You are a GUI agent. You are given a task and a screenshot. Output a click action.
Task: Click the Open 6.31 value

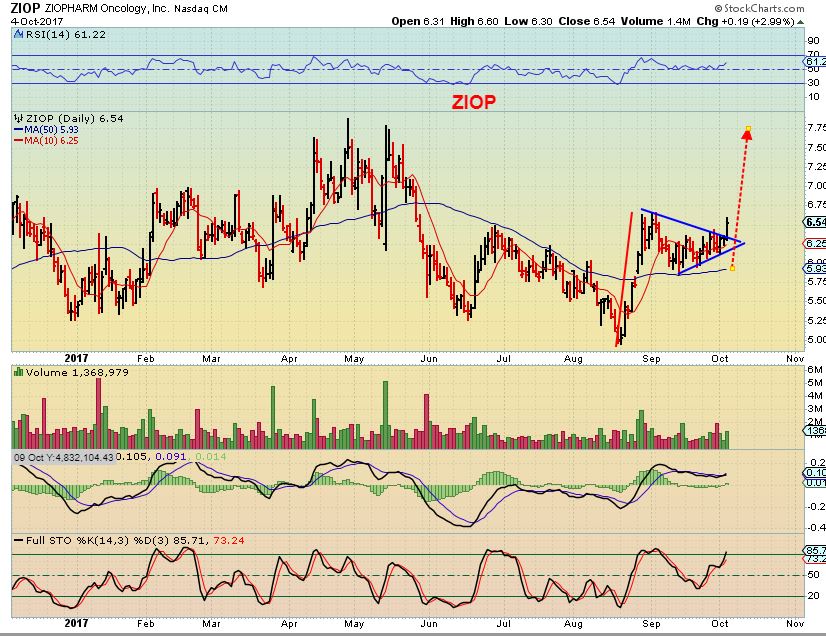pyautogui.click(x=418, y=22)
